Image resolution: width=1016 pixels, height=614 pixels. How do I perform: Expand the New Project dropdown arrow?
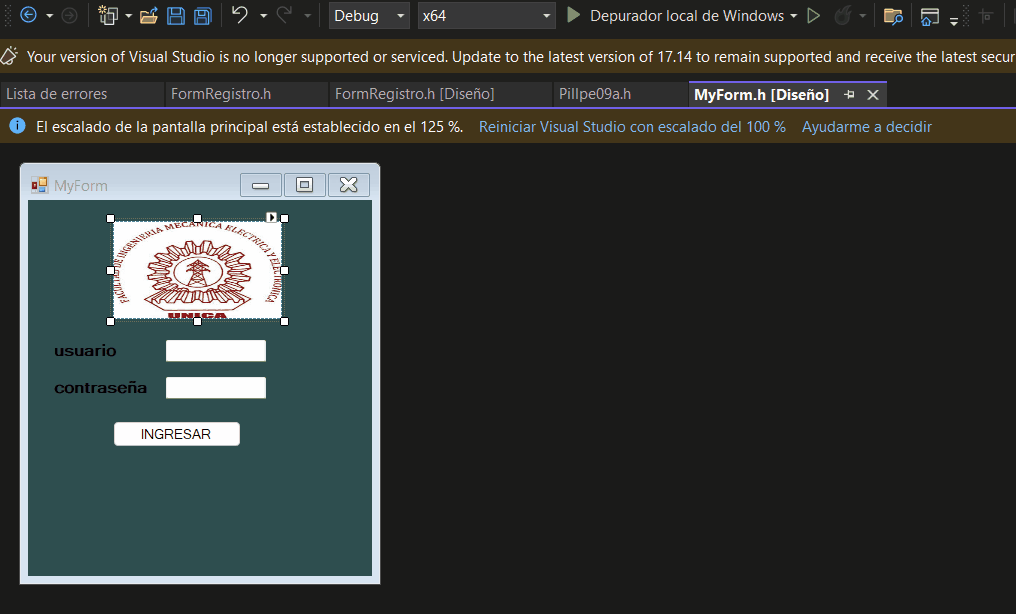pos(128,16)
